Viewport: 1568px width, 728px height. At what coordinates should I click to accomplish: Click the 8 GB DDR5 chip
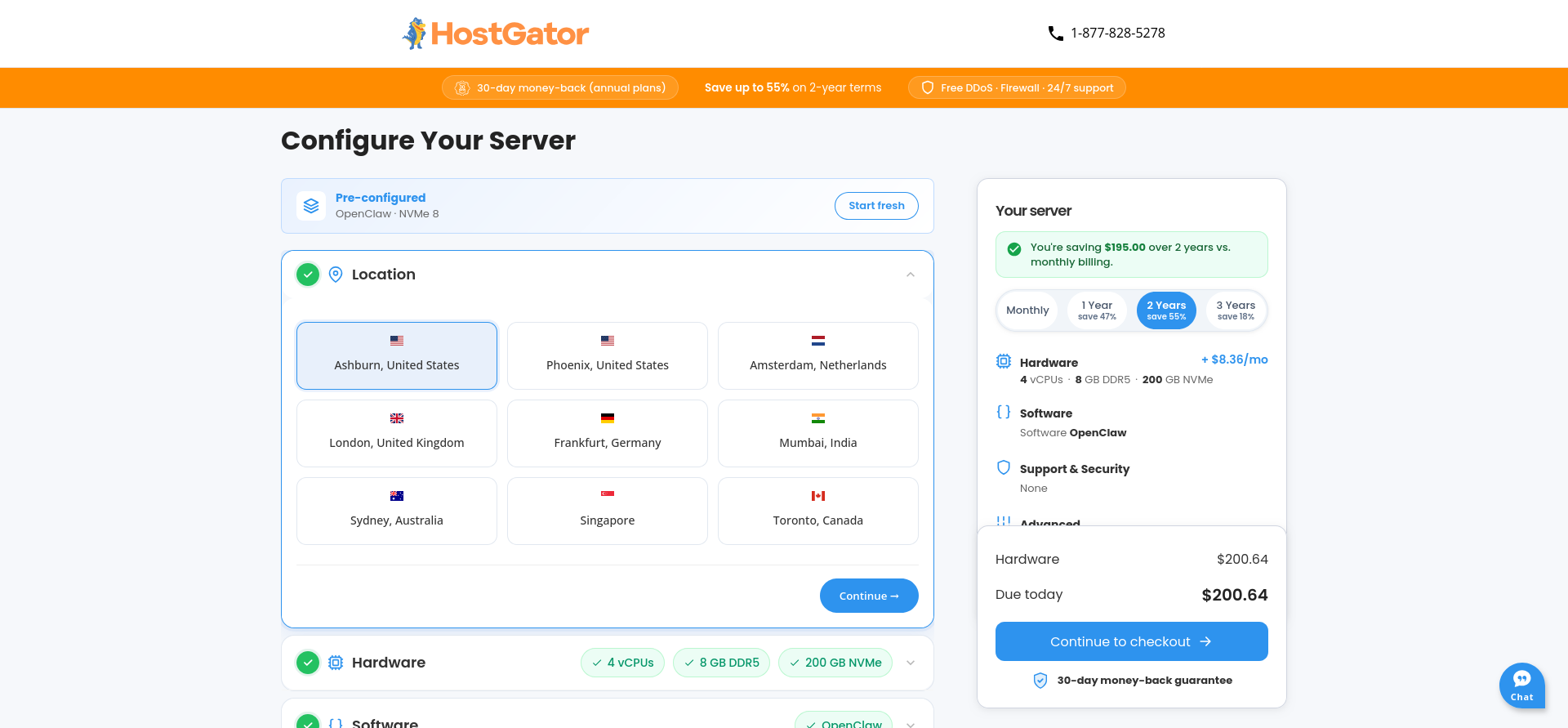(x=721, y=663)
